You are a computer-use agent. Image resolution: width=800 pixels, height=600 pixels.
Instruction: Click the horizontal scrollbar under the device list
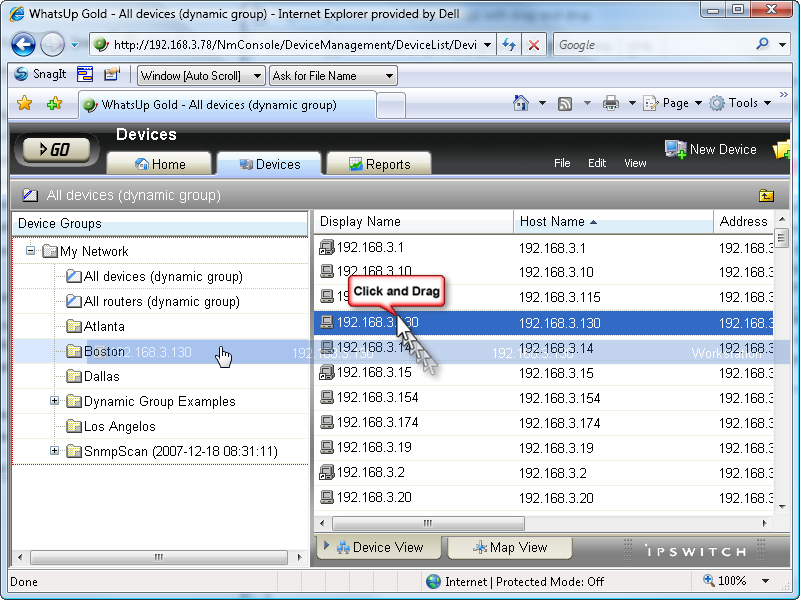(x=428, y=523)
